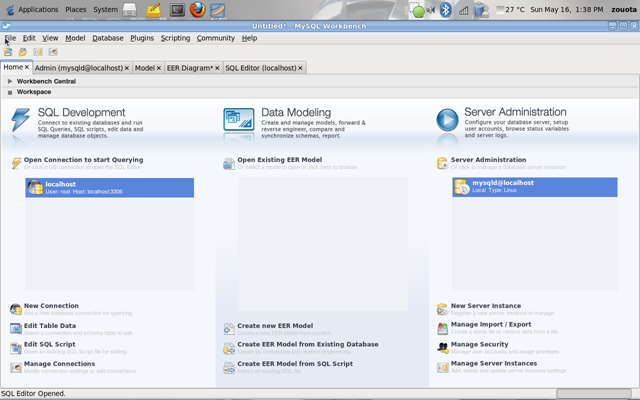The image size is (640, 400).
Task: Close the Home tab
Action: (x=27, y=67)
